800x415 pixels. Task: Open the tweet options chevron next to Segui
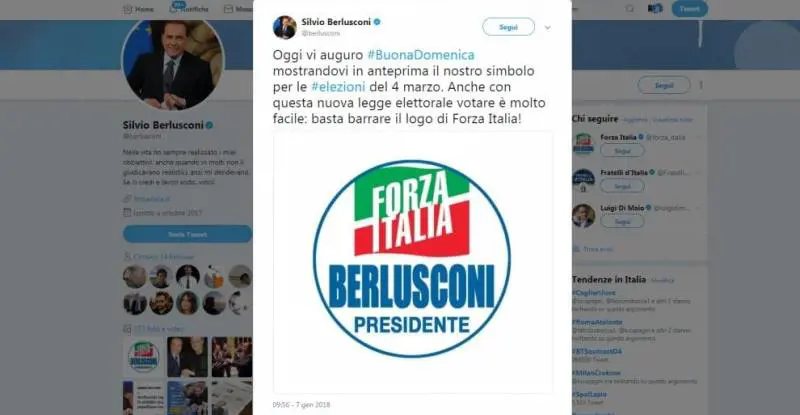pos(547,28)
